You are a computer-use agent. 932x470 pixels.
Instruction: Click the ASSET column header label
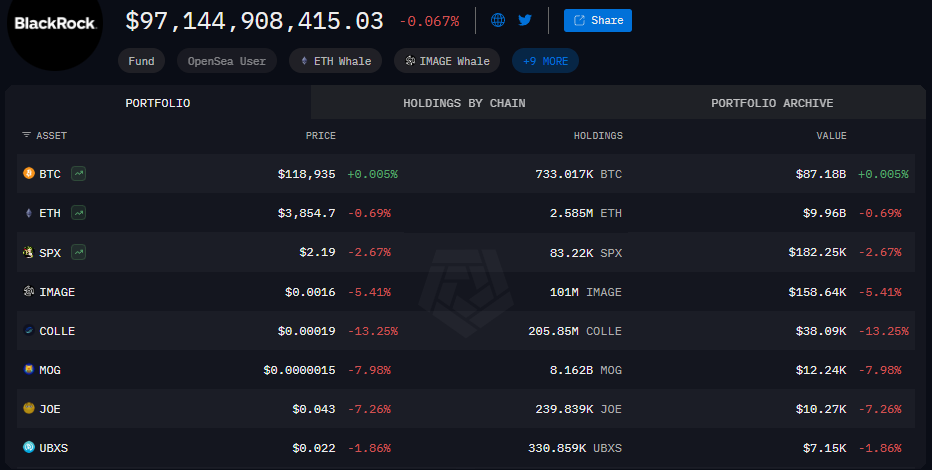51,135
